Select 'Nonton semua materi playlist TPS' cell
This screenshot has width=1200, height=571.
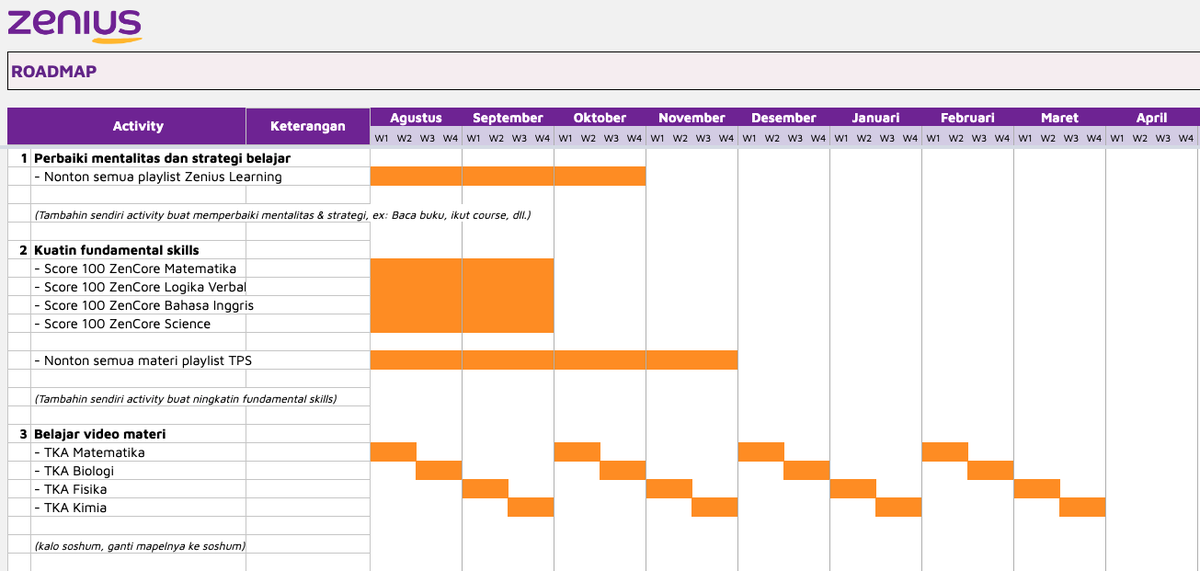(x=138, y=360)
